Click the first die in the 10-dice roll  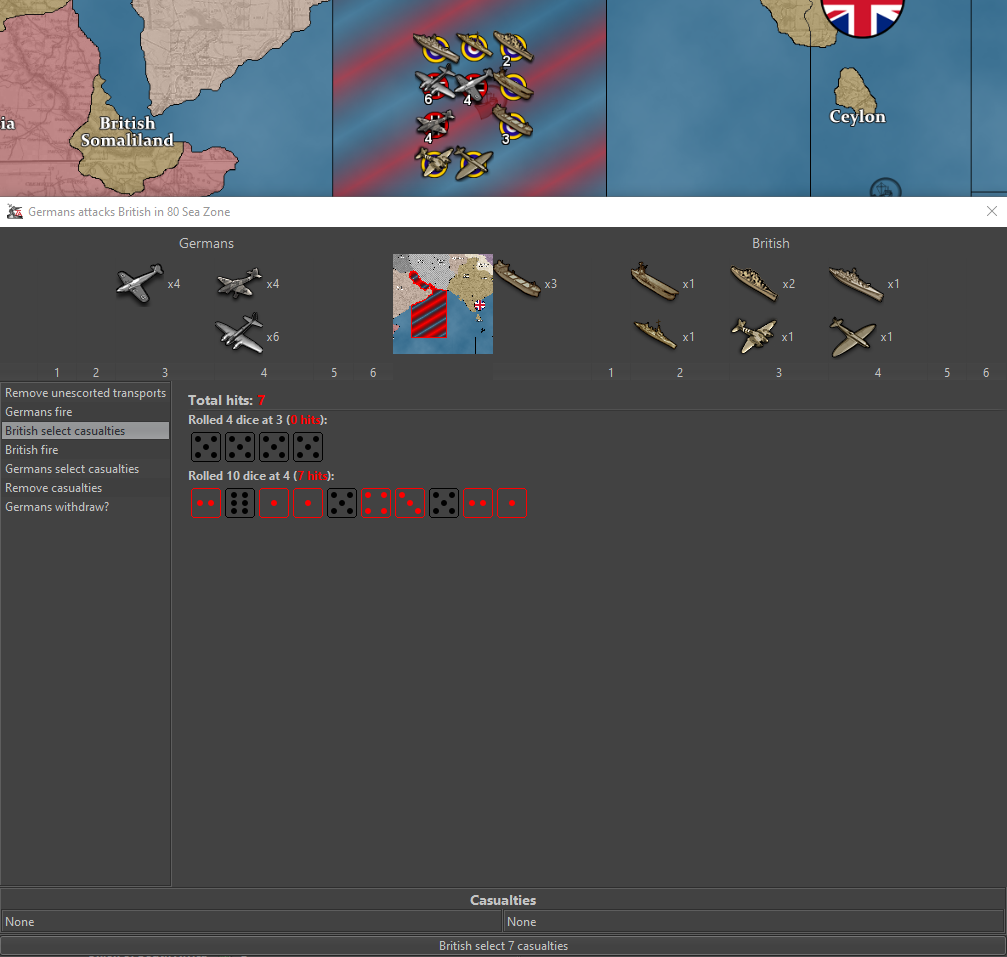point(205,503)
